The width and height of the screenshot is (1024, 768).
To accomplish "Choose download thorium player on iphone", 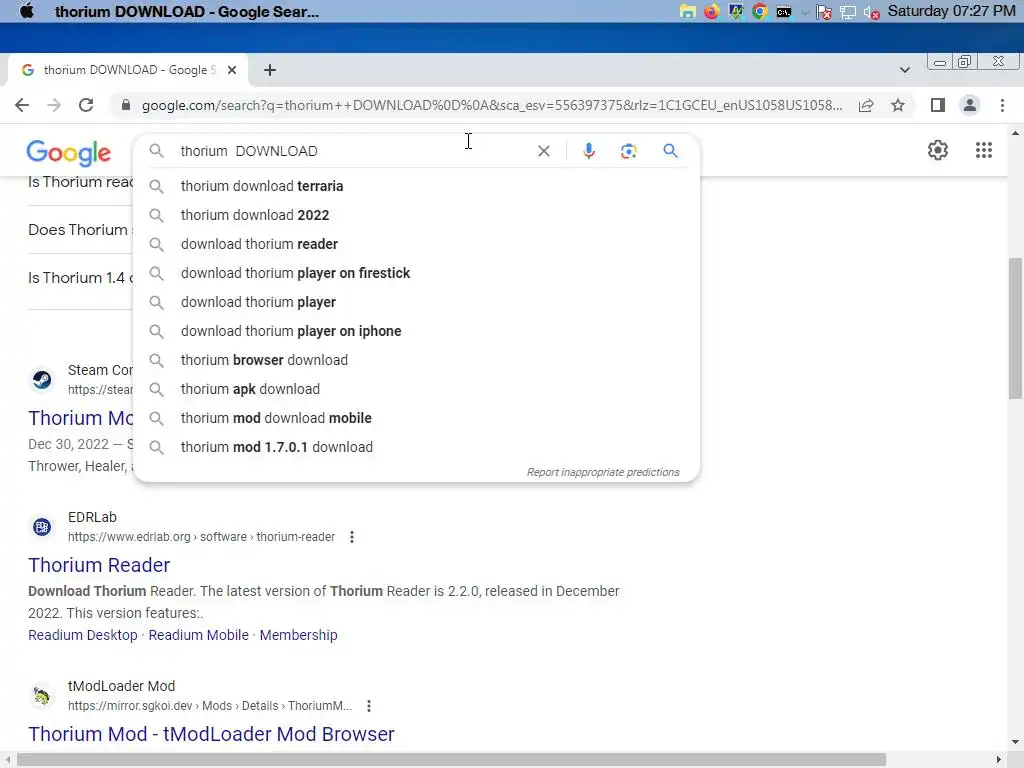I will pyautogui.click(x=416, y=331).
